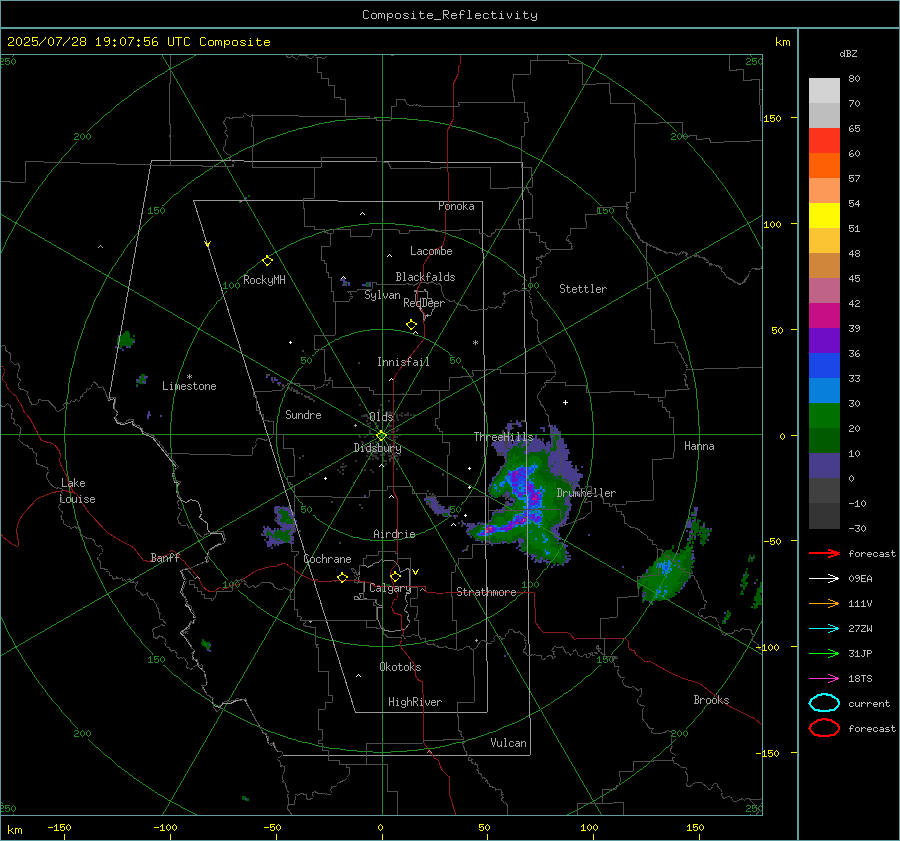Select the red swatch in dBZ scale
This screenshot has width=900, height=841.
point(824,141)
